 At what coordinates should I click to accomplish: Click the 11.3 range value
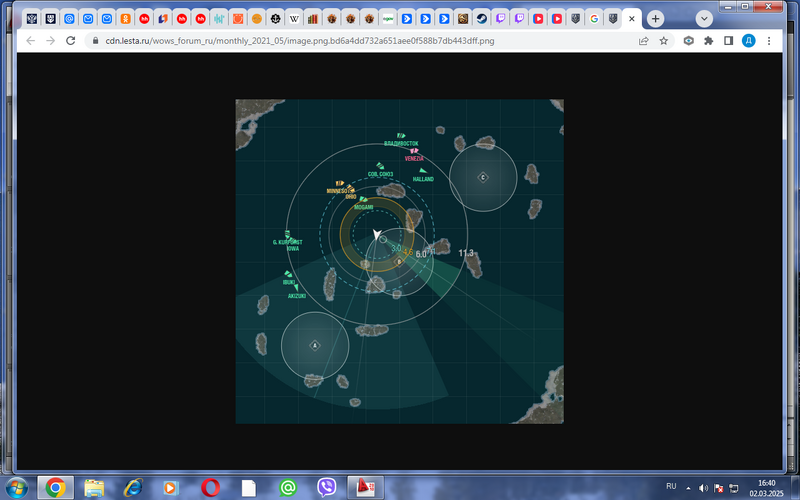click(x=466, y=253)
